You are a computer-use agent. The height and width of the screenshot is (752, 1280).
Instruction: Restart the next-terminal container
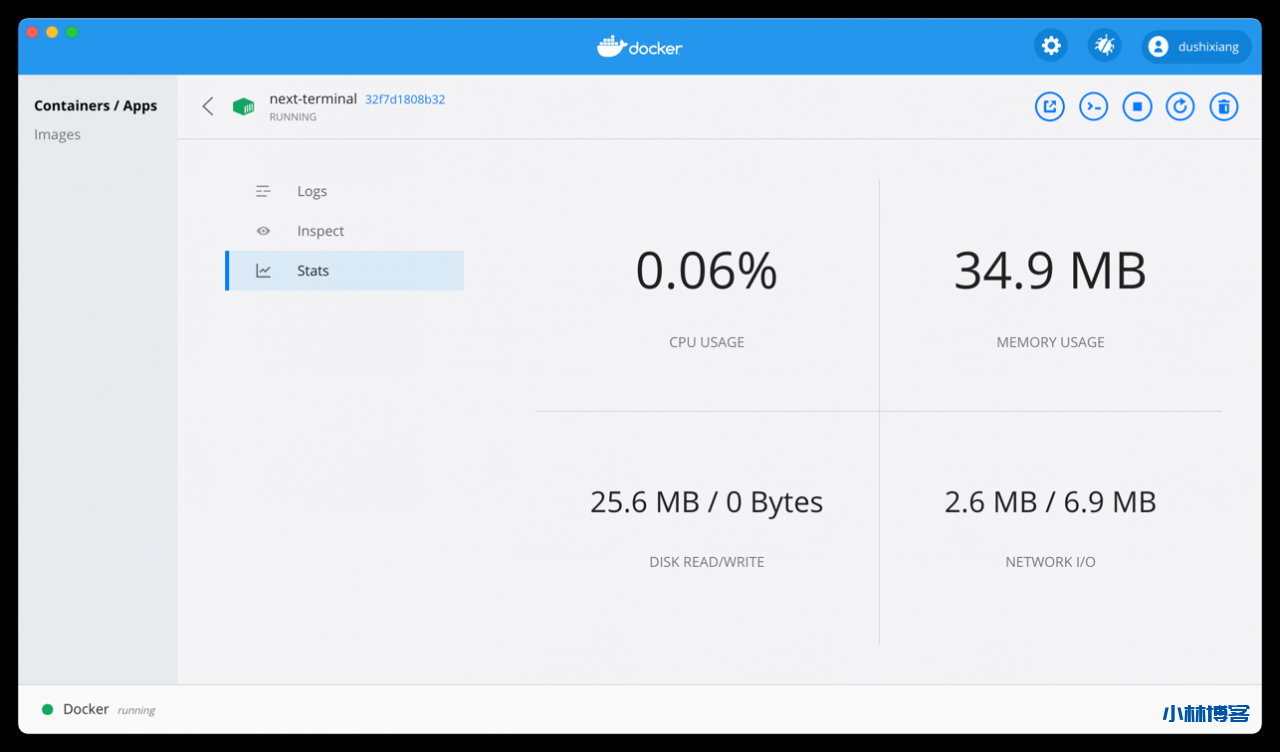1180,106
